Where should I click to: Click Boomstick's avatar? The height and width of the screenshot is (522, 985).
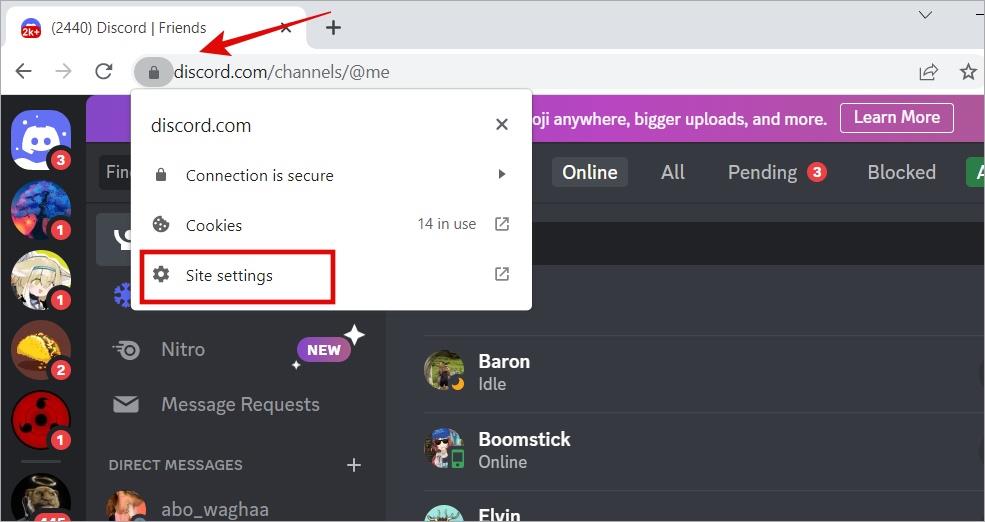point(444,449)
